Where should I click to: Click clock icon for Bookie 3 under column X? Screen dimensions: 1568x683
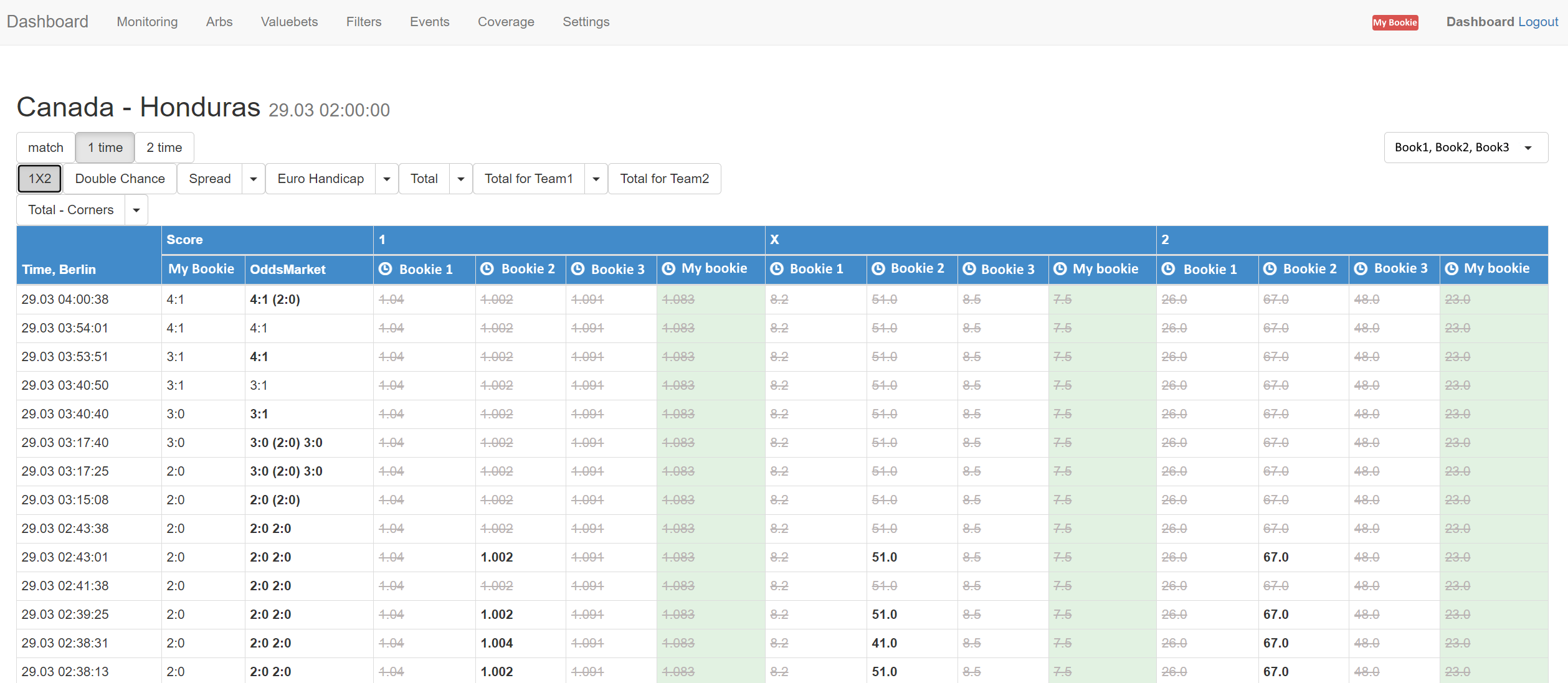pos(969,269)
